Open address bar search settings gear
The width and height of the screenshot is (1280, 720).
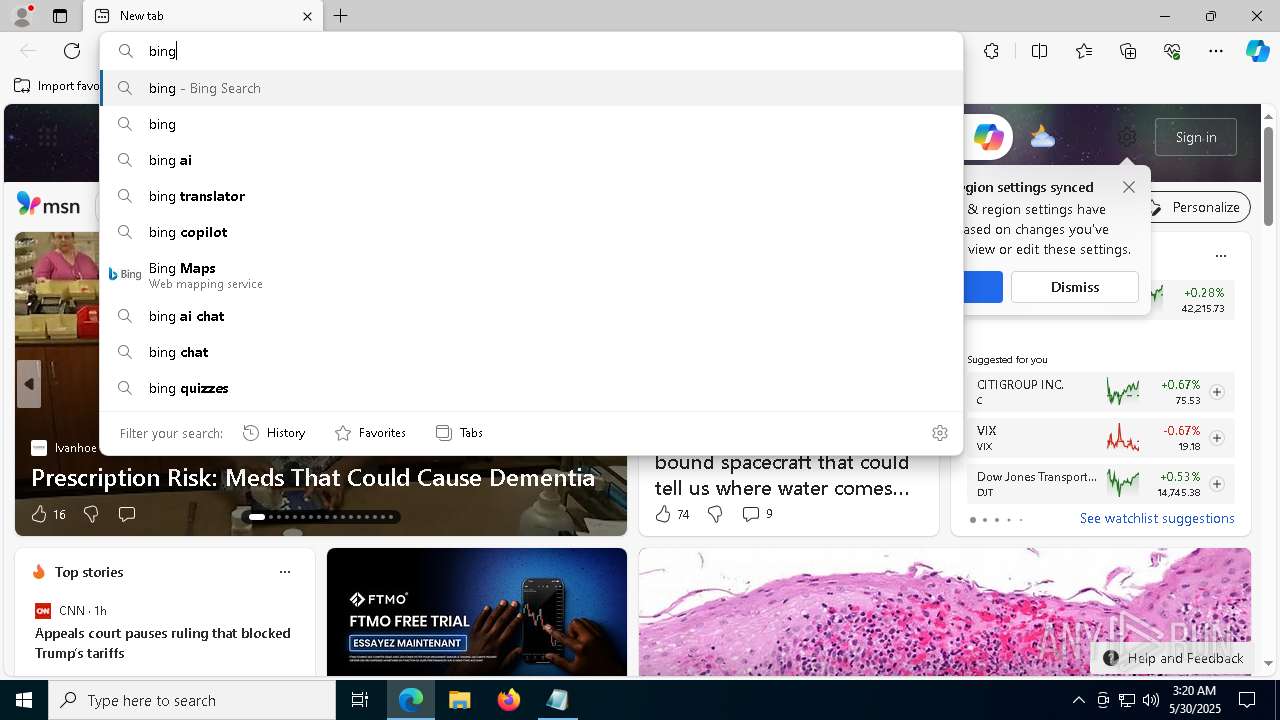(940, 433)
